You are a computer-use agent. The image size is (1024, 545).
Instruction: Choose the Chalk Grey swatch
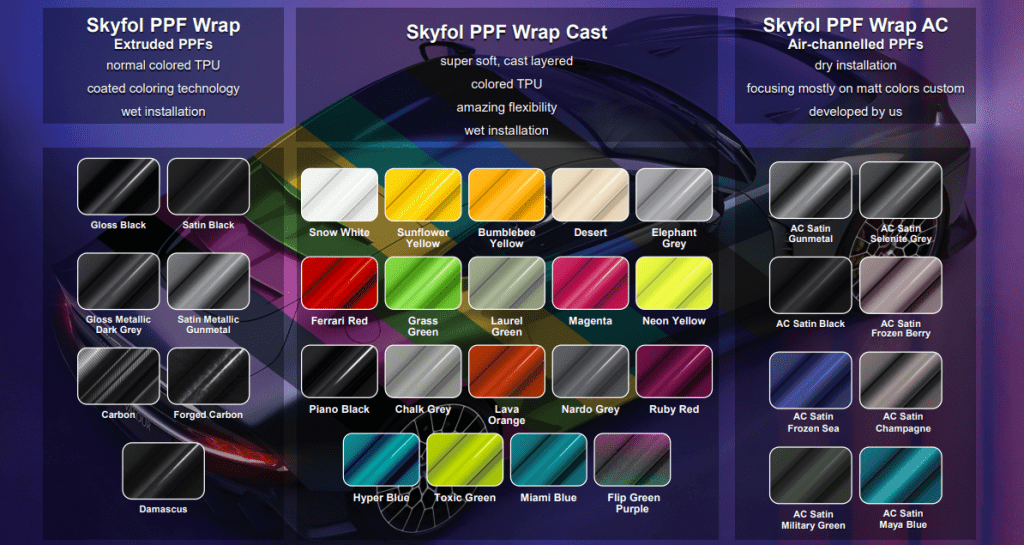(423, 371)
